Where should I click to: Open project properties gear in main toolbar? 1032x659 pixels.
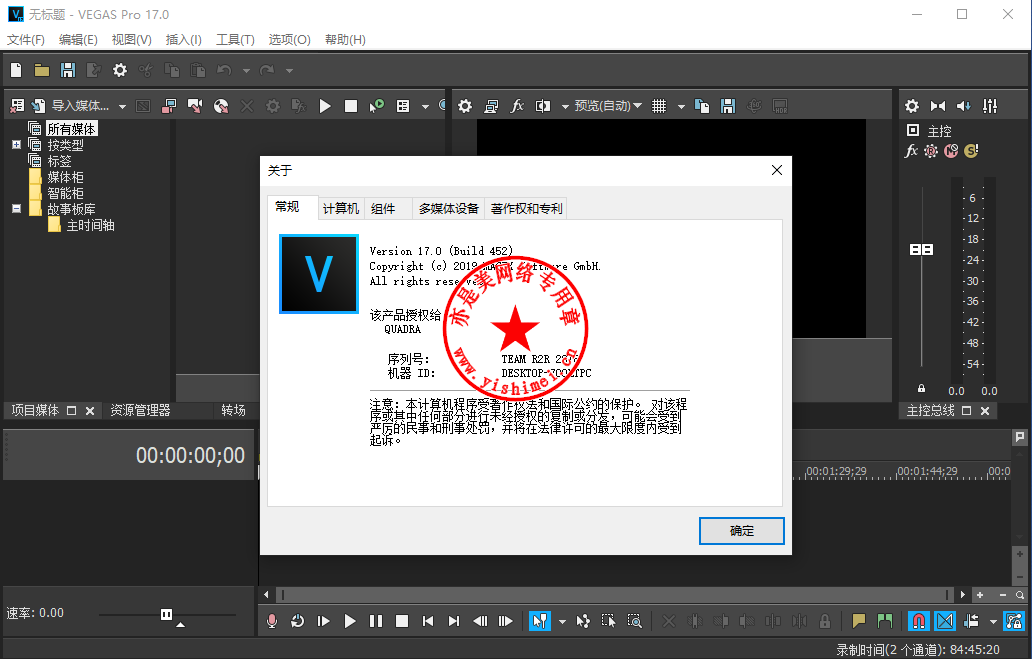pos(120,70)
